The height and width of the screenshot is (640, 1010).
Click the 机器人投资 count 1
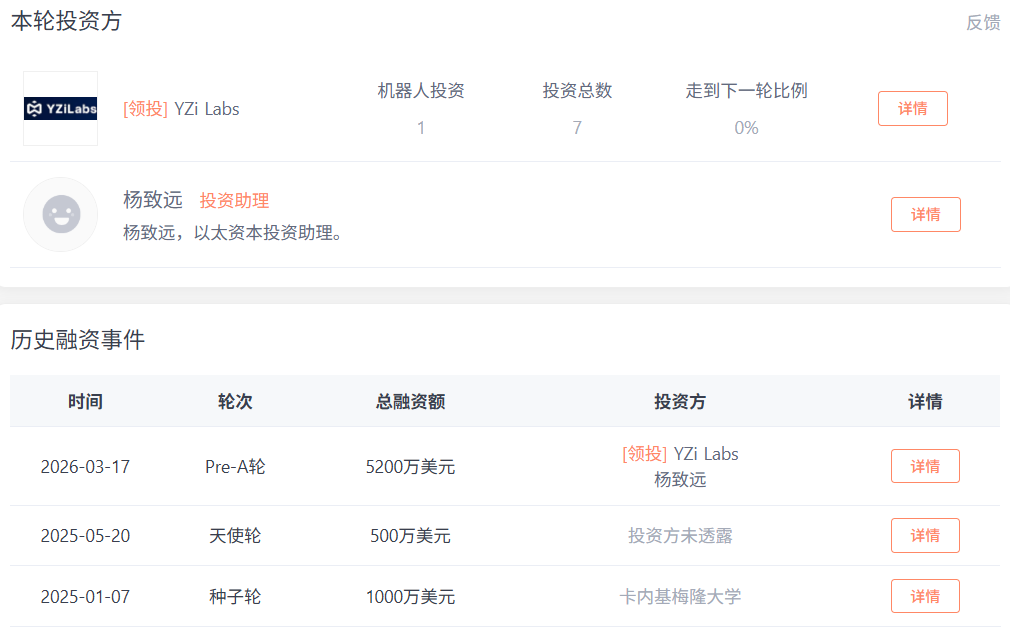tap(421, 128)
